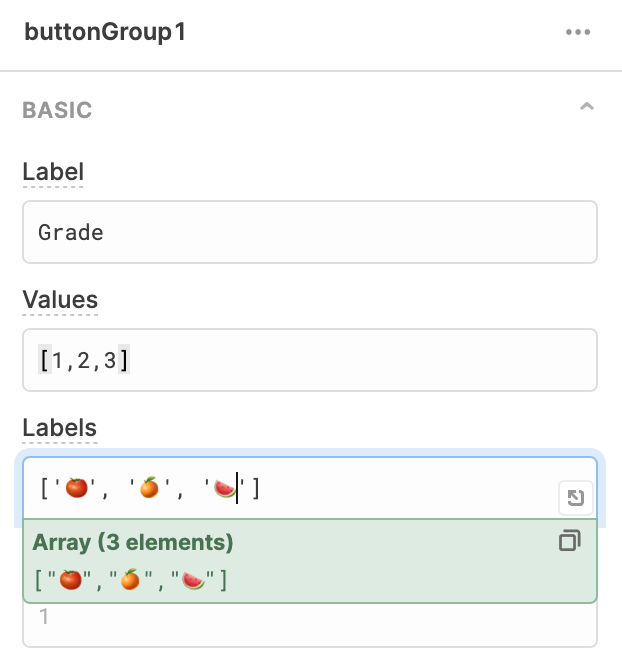Click the closing bracket in the Labels input
Screen dimensions: 622x658
[x=256, y=488]
